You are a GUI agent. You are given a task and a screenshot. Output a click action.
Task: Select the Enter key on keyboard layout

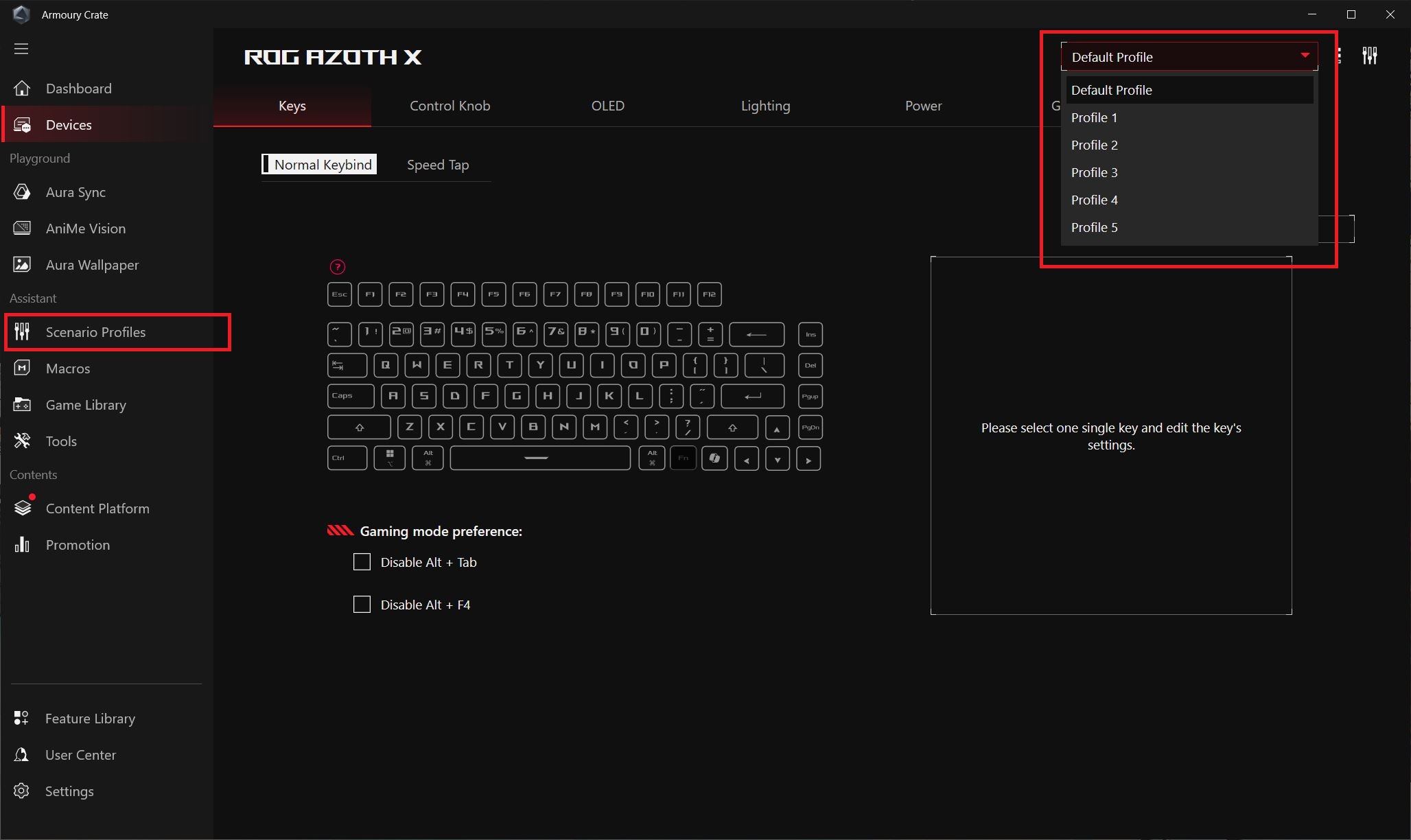(753, 396)
